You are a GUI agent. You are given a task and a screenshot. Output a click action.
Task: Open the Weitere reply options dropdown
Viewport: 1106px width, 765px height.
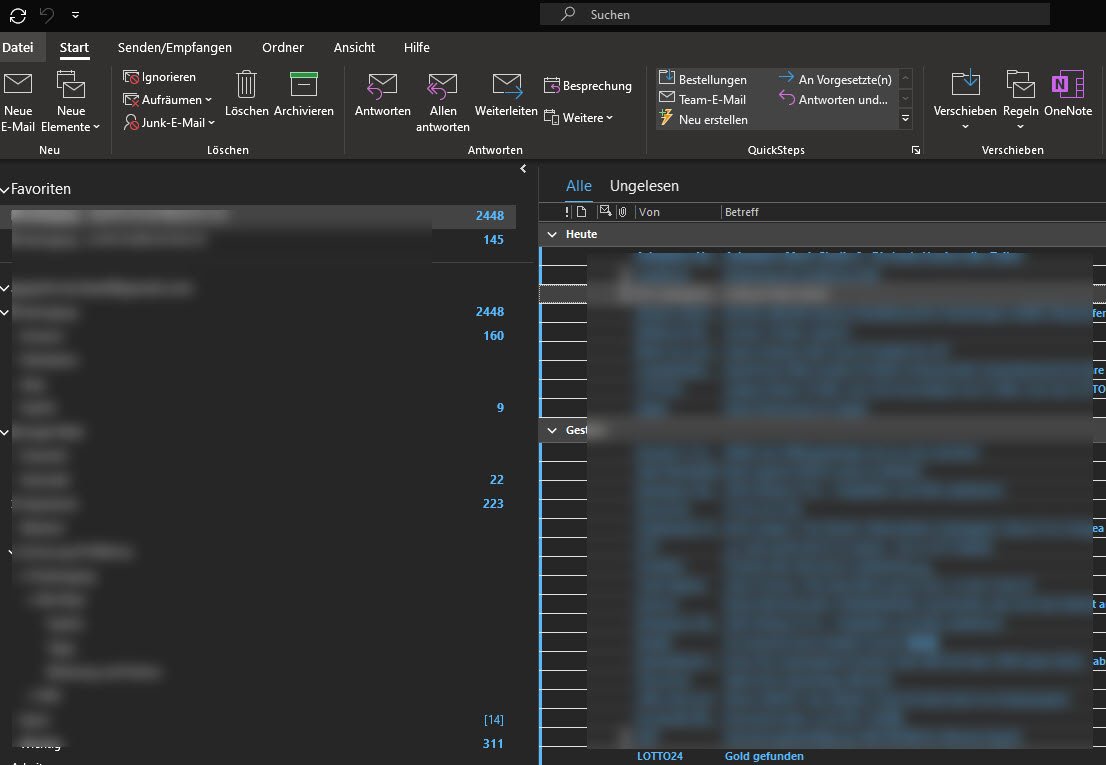pyautogui.click(x=578, y=118)
